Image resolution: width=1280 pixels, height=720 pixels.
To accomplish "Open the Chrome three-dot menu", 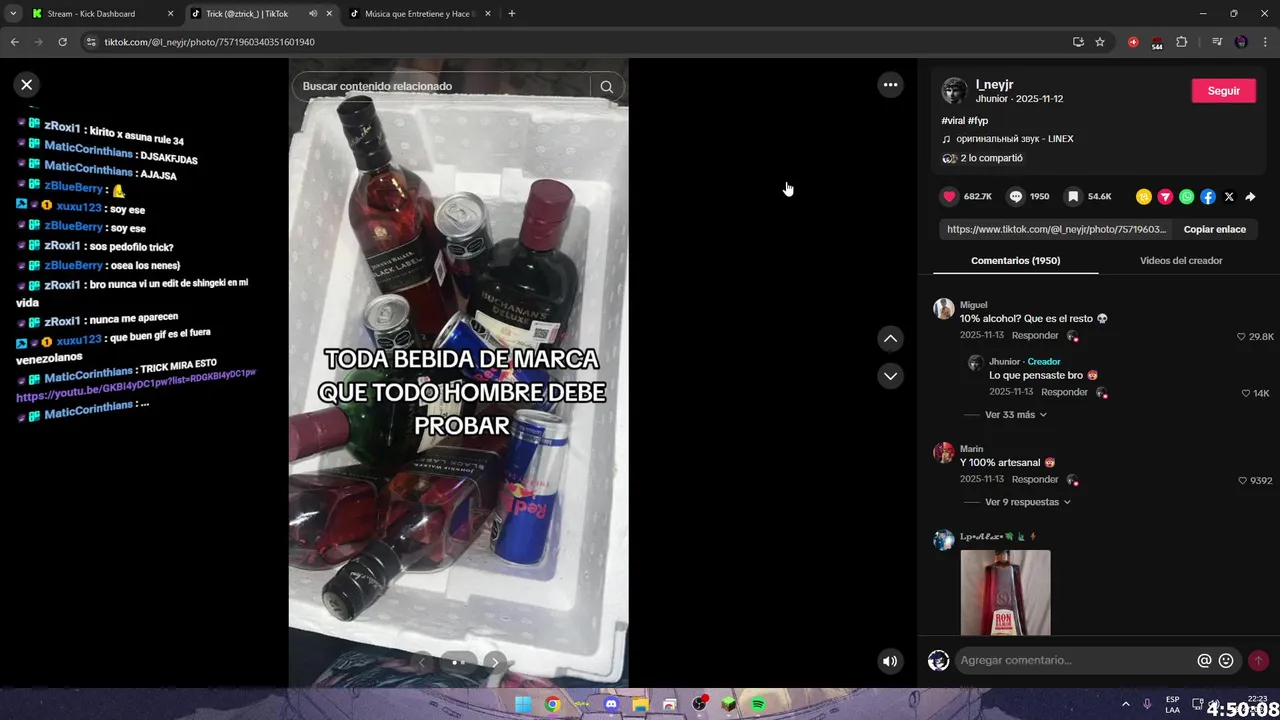I will click(x=1266, y=42).
